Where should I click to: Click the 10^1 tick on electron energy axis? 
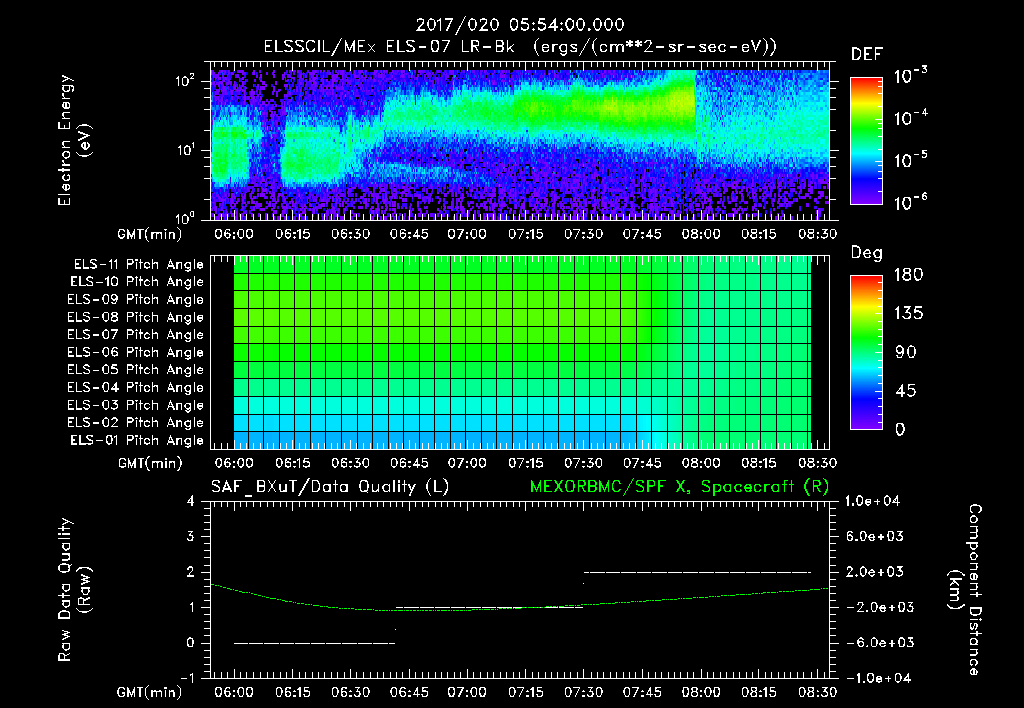click(186, 150)
